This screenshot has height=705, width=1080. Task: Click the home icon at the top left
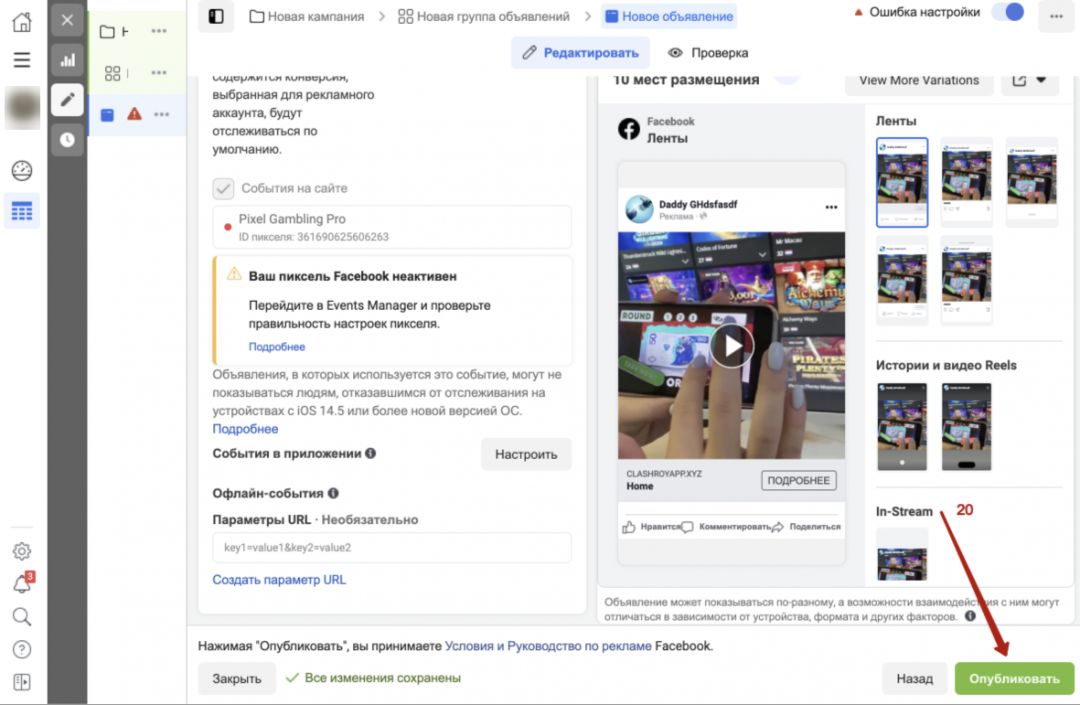tap(22, 20)
